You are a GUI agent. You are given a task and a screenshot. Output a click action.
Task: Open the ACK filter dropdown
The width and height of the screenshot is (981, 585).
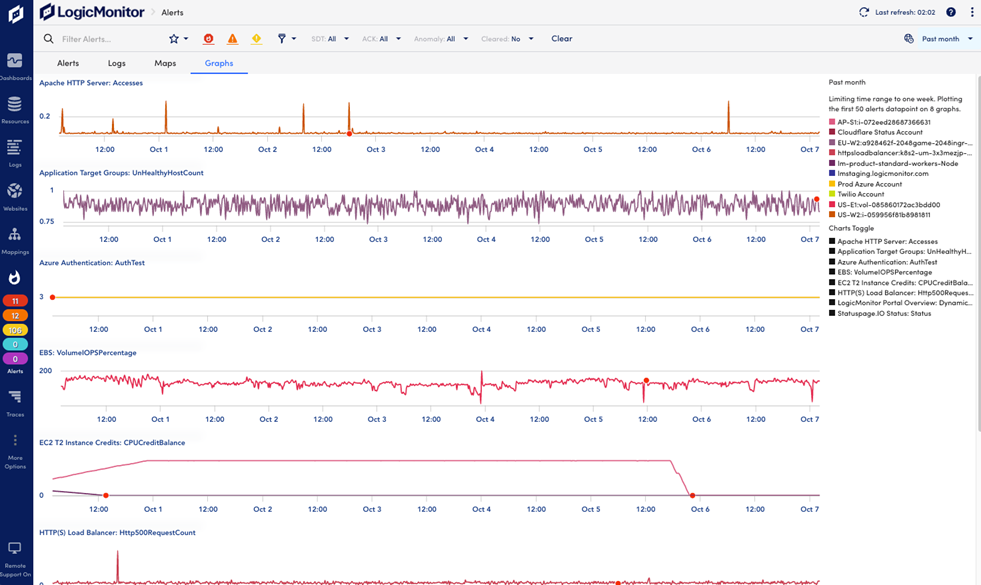coord(381,39)
